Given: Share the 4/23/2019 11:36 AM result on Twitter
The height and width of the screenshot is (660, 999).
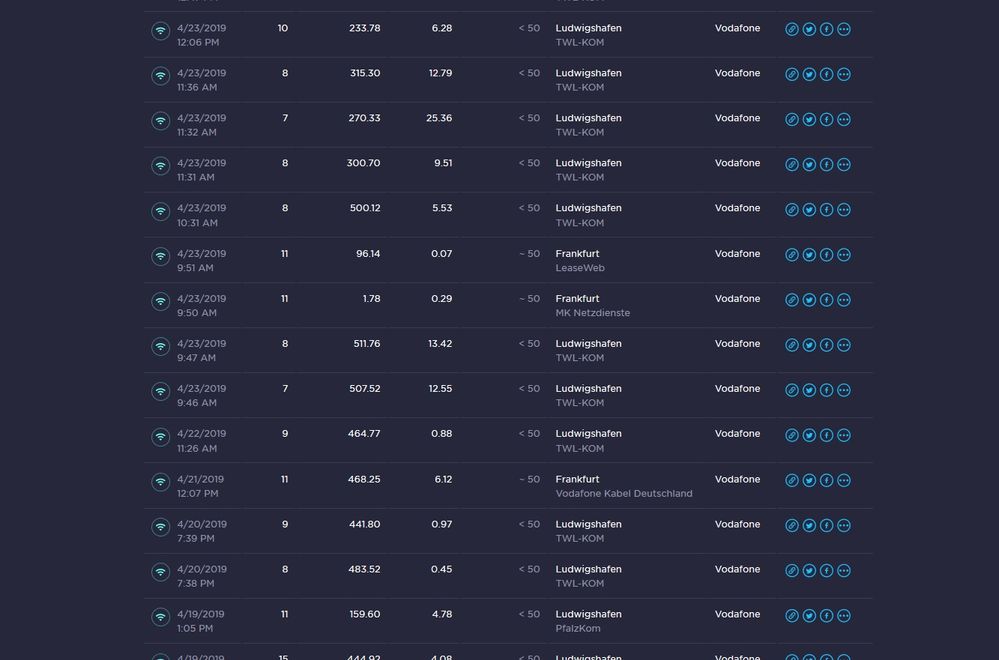Looking at the screenshot, I should [x=809, y=75].
